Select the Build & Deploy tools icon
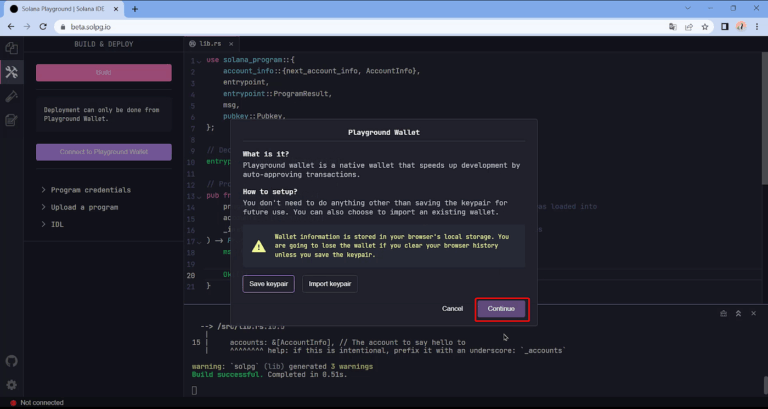This screenshot has height=409, width=768. 11,72
